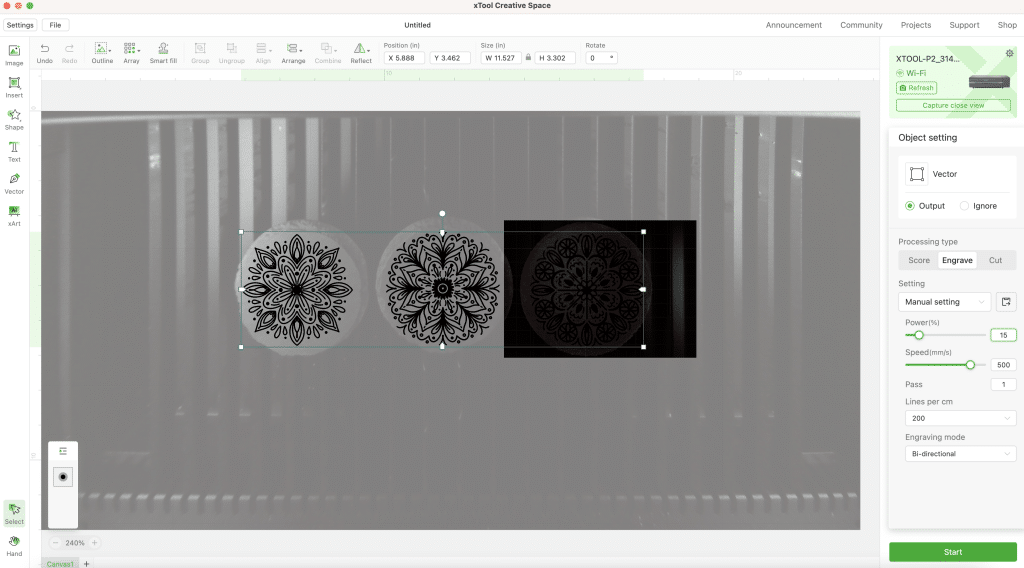1024x568 pixels.
Task: Click the Smart fill icon
Action: 163,54
